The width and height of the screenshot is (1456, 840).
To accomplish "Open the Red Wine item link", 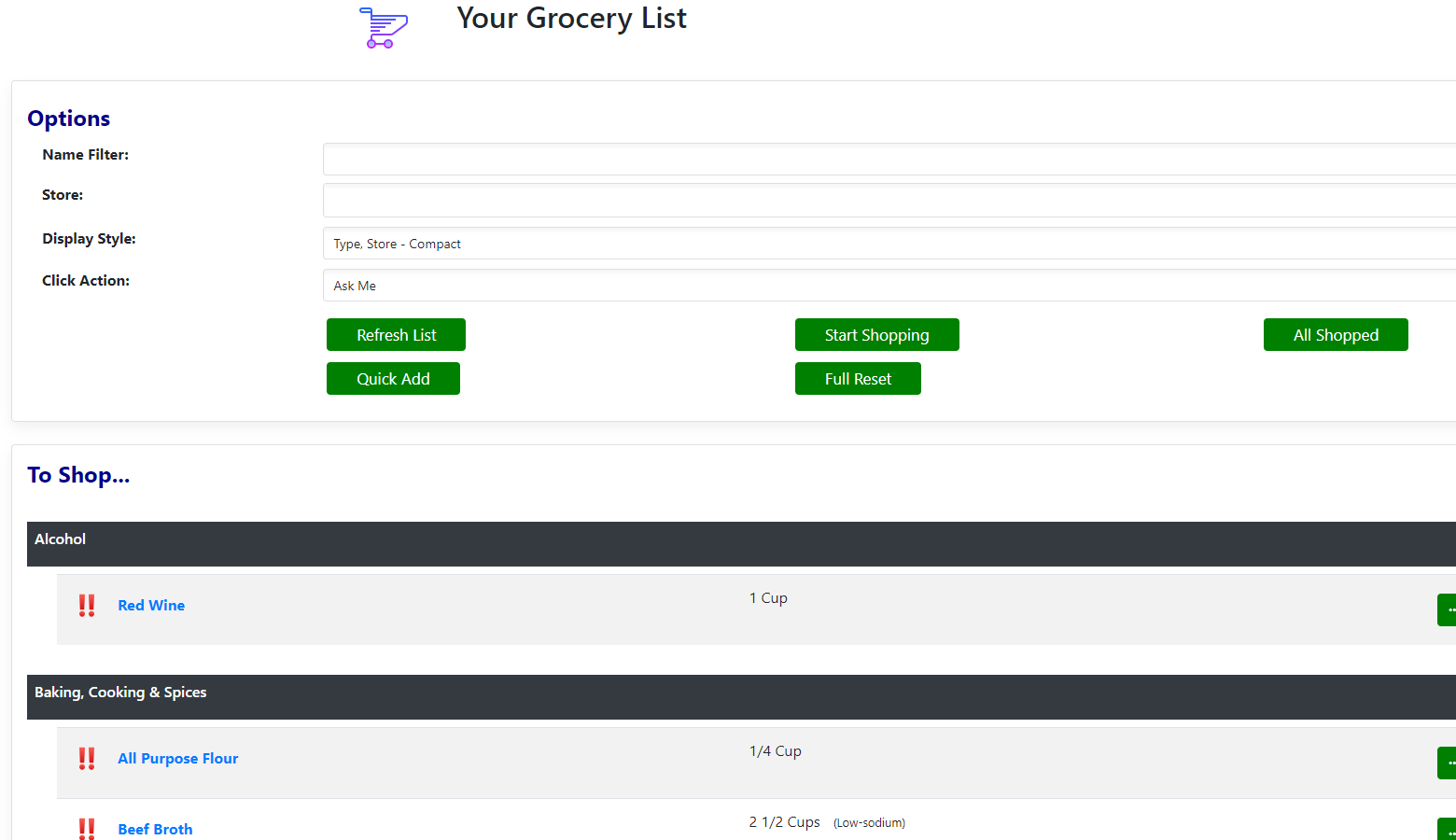I will 151,606.
